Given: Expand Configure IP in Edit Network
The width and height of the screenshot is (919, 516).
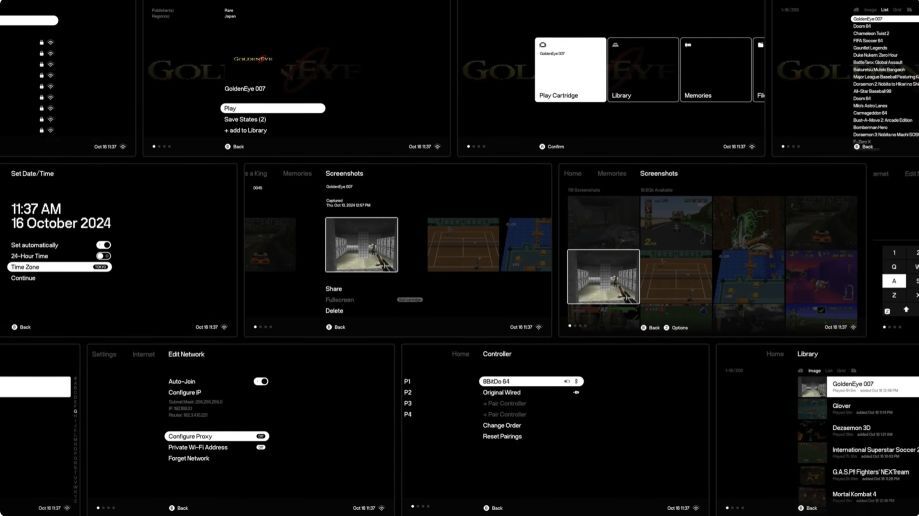Looking at the screenshot, I should (185, 393).
